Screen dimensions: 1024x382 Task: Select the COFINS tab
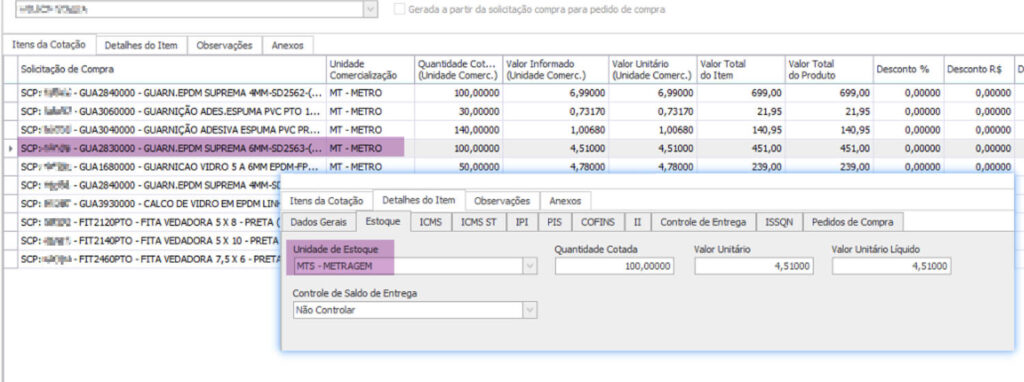coord(598,222)
